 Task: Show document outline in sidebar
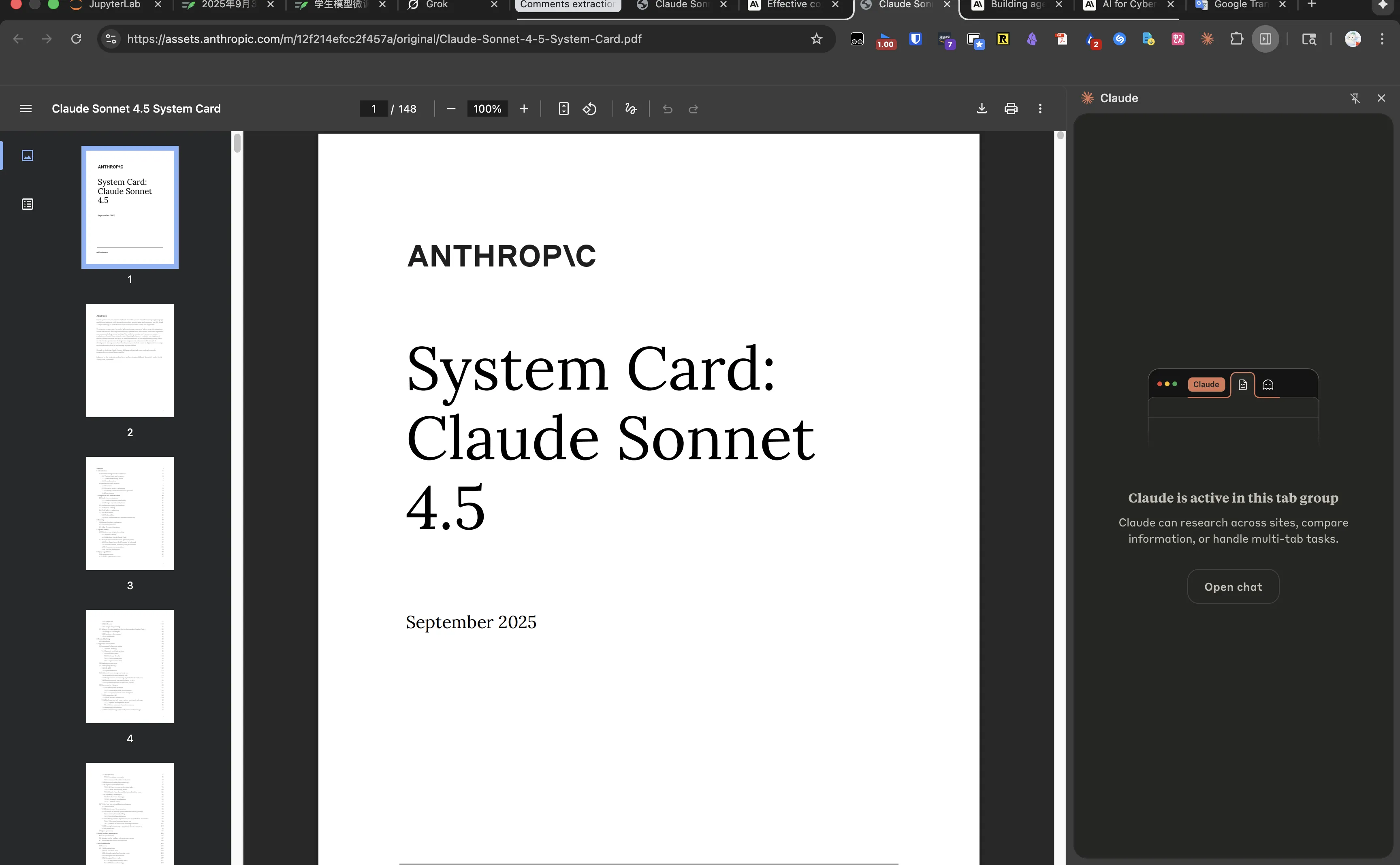point(28,204)
